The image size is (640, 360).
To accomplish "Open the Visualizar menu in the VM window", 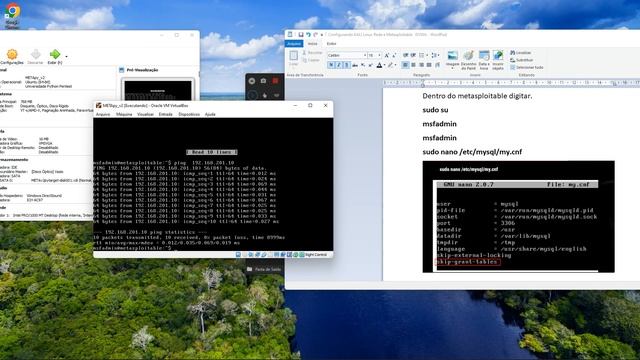I will (145, 114).
